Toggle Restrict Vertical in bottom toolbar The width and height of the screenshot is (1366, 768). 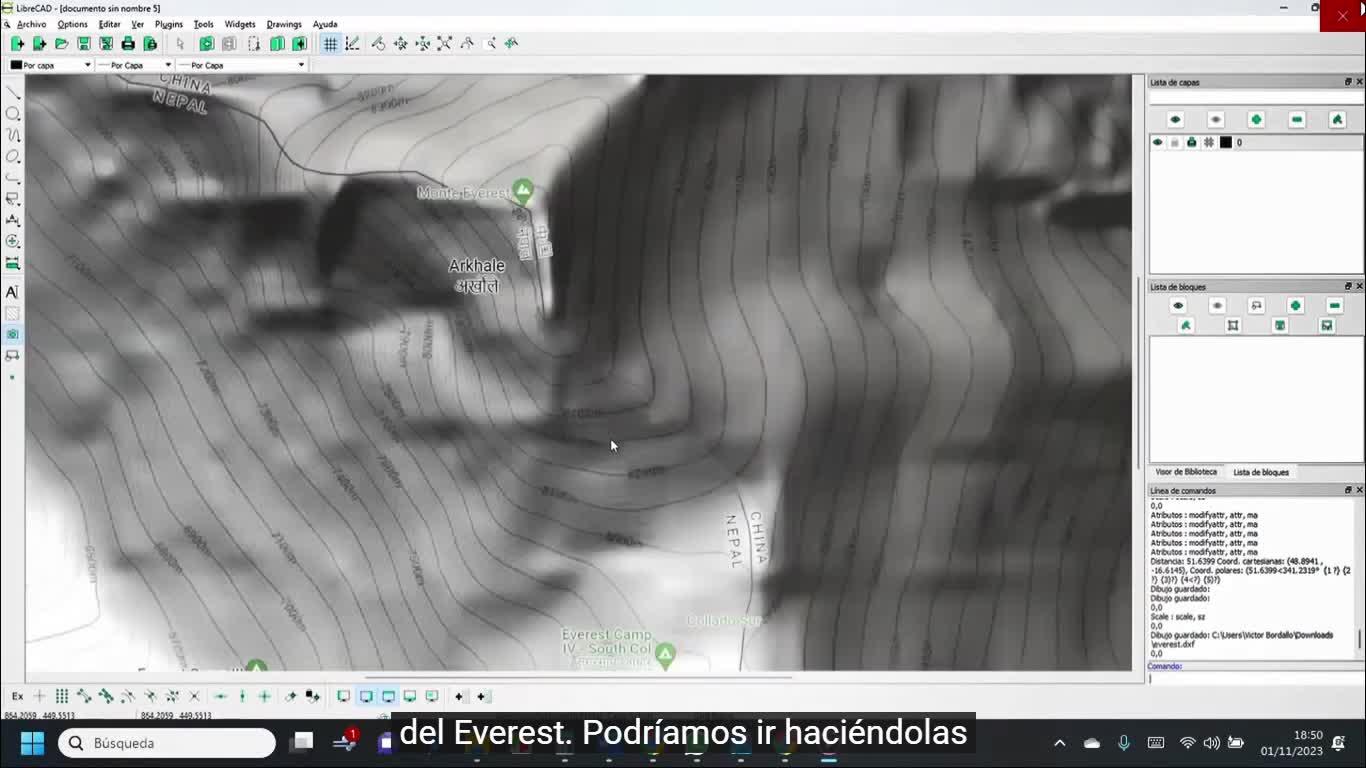click(242, 696)
